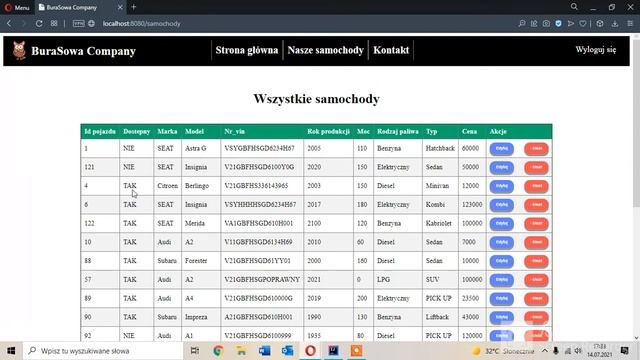Go back in browser history
Image resolution: width=640 pixels, height=360 pixels.
pos(9,24)
